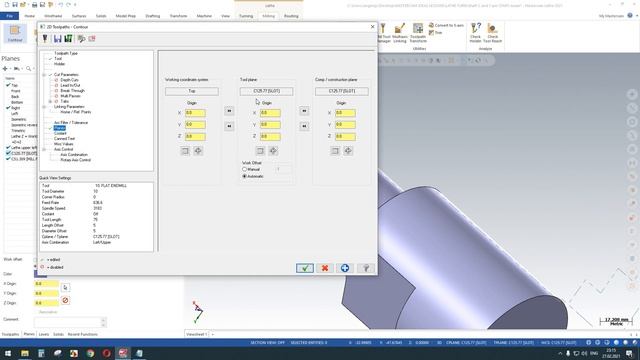This screenshot has height=360, width=640.
Task: Collapse the Axis Control tree node
Action: [44, 149]
